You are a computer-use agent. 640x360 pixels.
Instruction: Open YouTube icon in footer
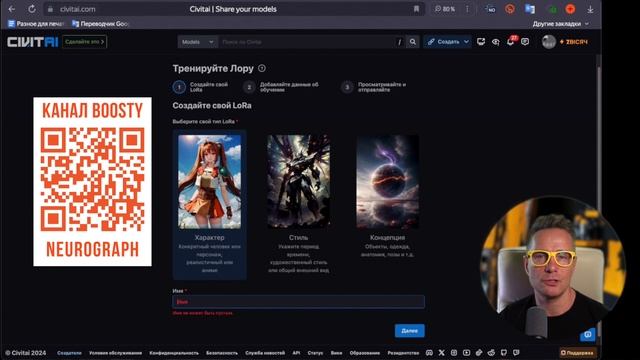pyautogui.click(x=467, y=353)
